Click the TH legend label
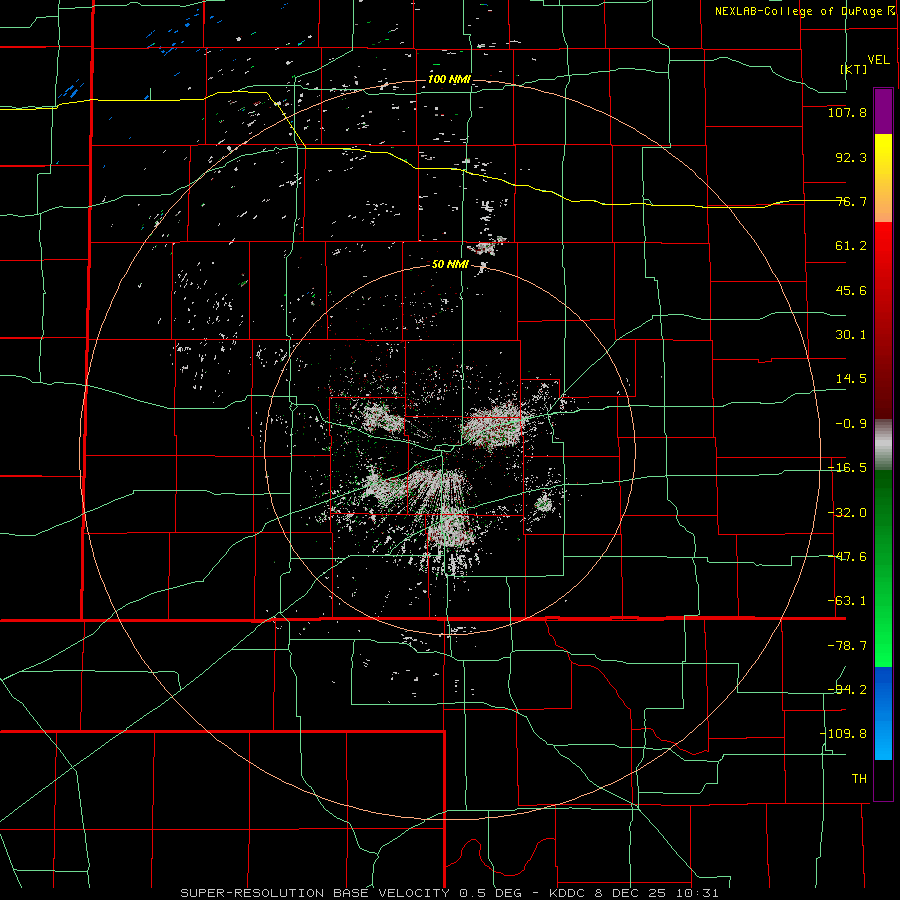The width and height of the screenshot is (900, 900). (859, 779)
